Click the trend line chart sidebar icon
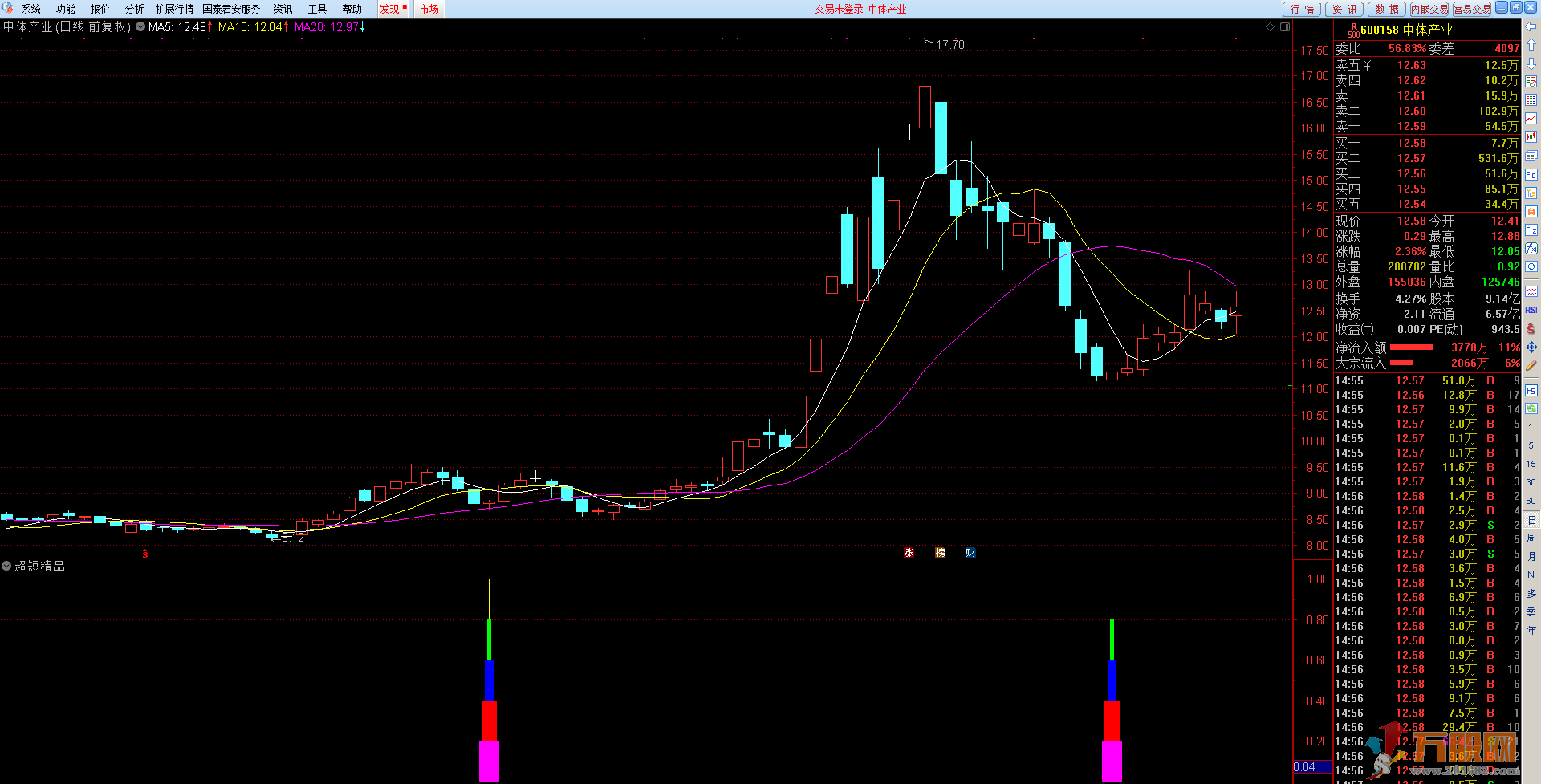Viewport: 1541px width, 784px height. [1531, 119]
